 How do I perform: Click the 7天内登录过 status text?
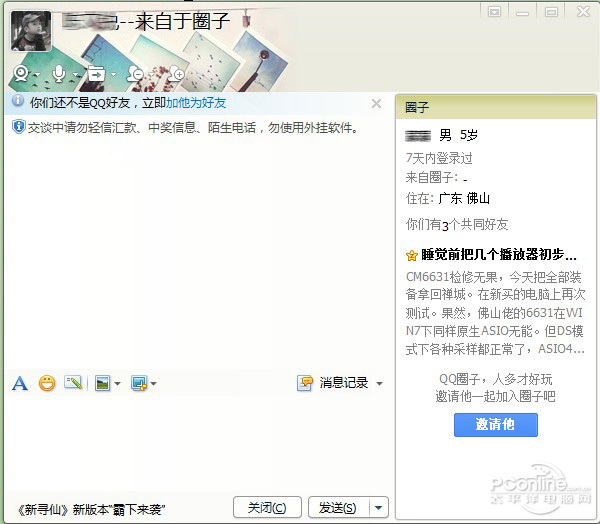point(439,158)
